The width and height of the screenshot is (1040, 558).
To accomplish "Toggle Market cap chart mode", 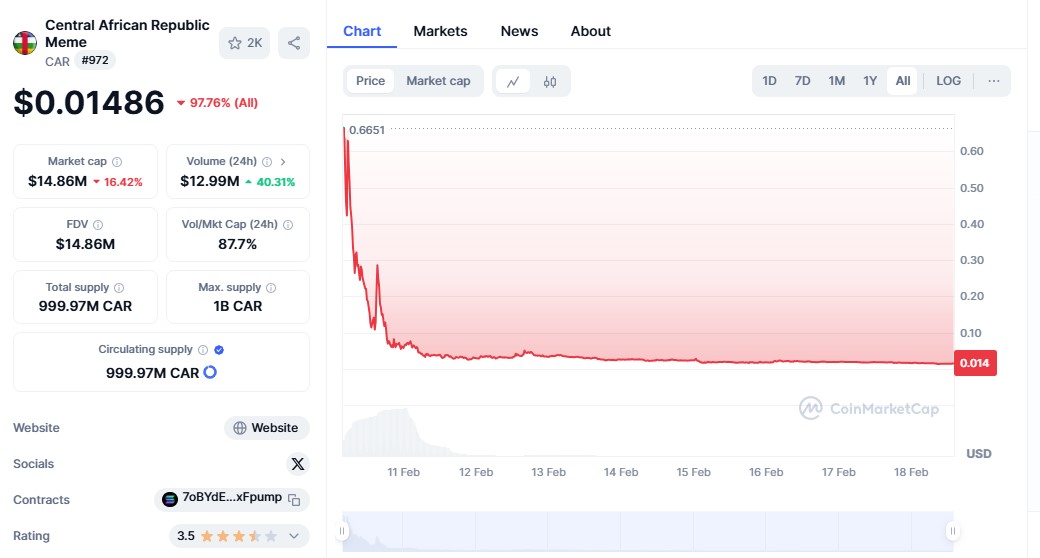I will pos(438,81).
